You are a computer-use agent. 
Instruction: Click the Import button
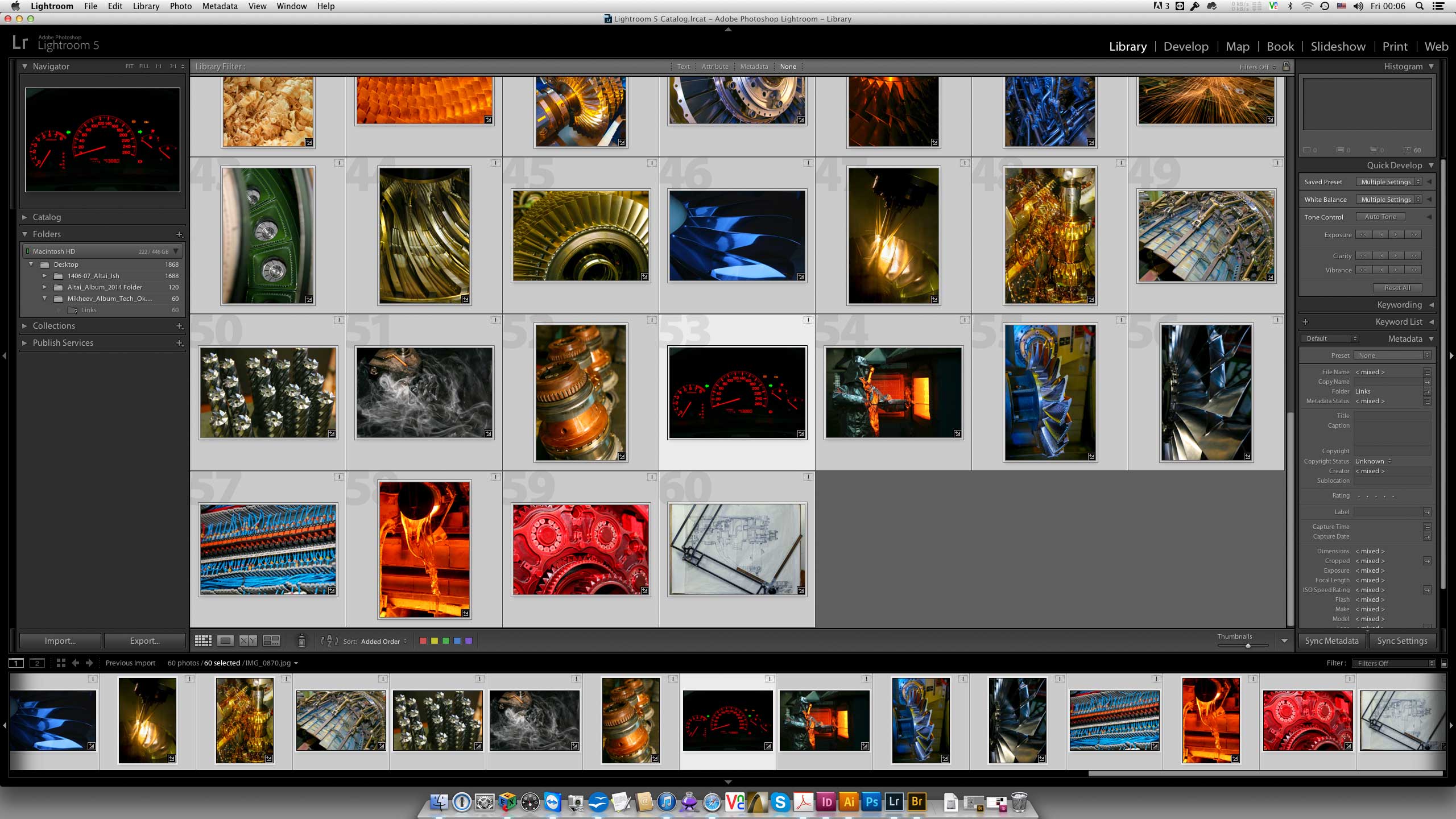(60, 641)
